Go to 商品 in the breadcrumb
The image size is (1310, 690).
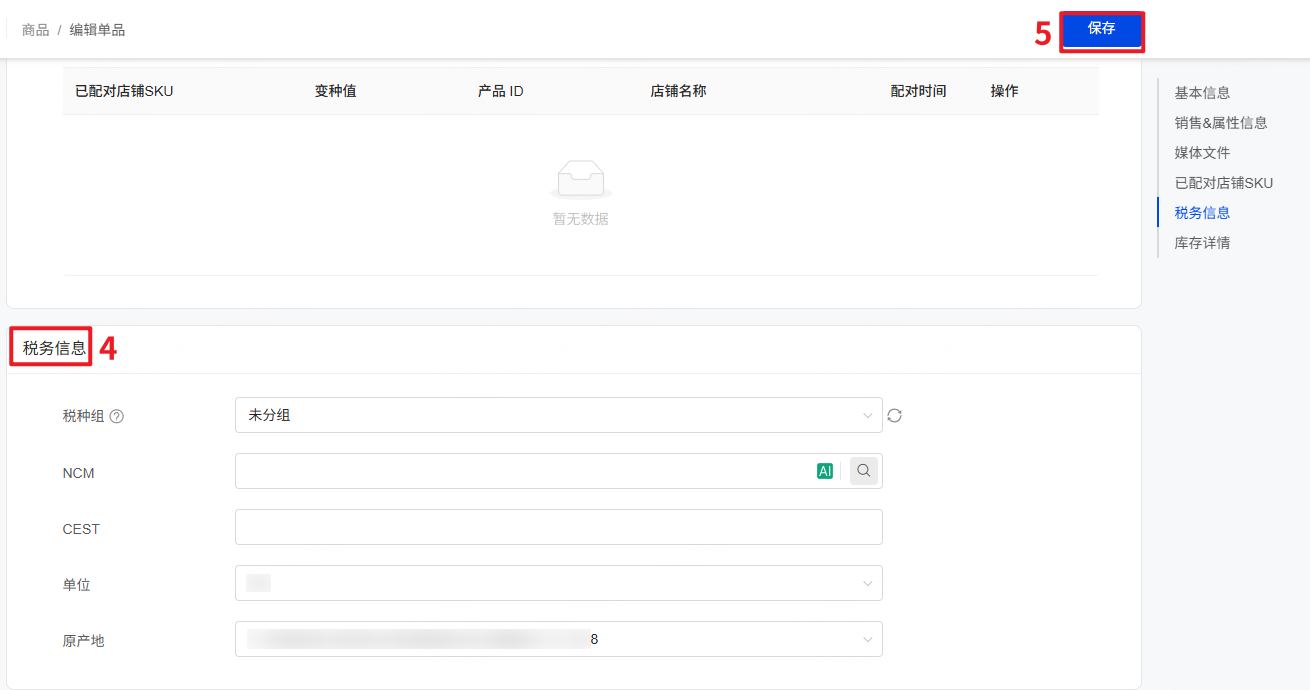click(x=35, y=30)
